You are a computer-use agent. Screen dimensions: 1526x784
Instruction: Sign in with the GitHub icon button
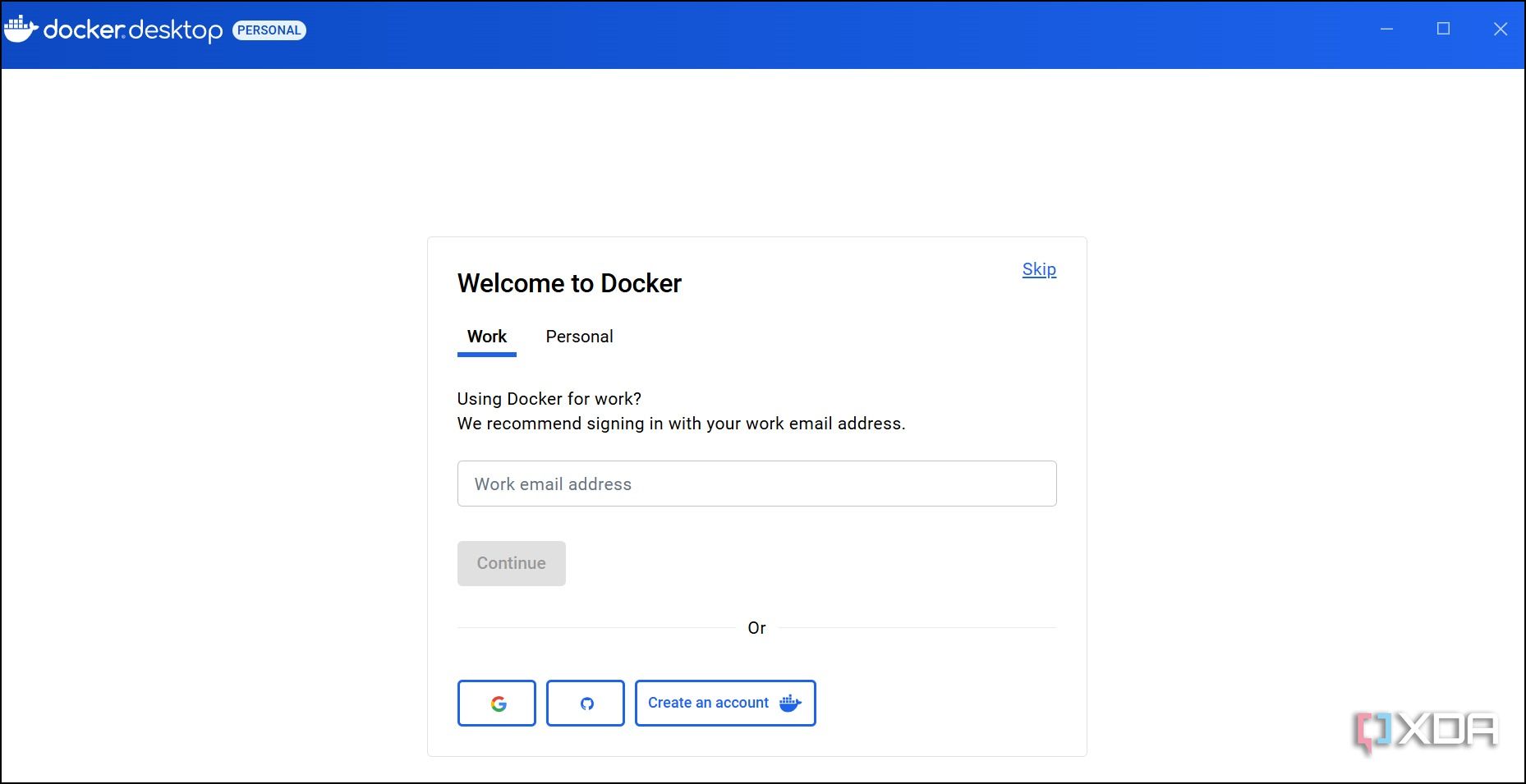point(586,704)
